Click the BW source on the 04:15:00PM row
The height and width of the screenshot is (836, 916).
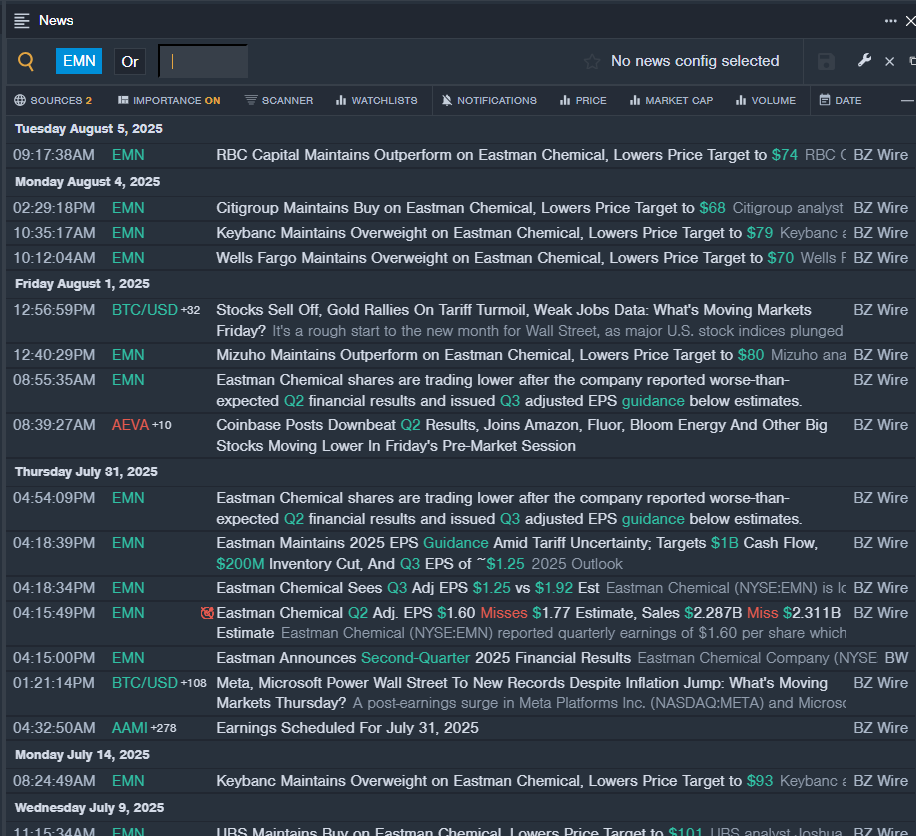pos(896,658)
